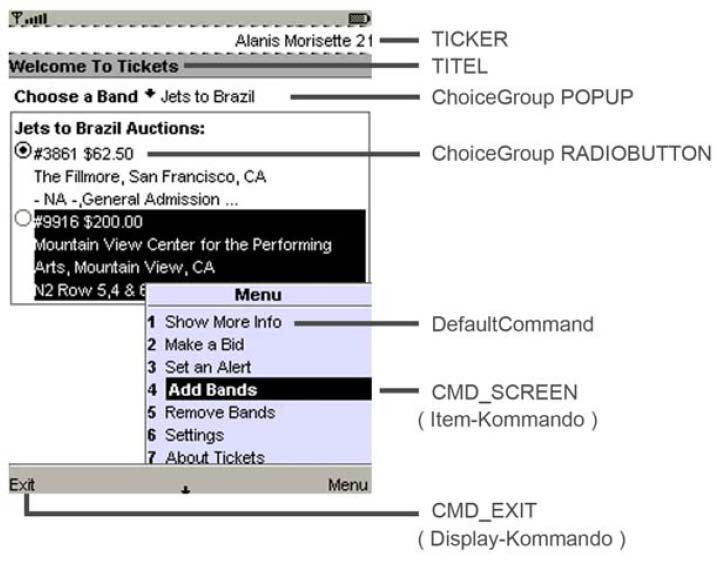Select the #3861 $62.50 radio button

click(x=22, y=150)
